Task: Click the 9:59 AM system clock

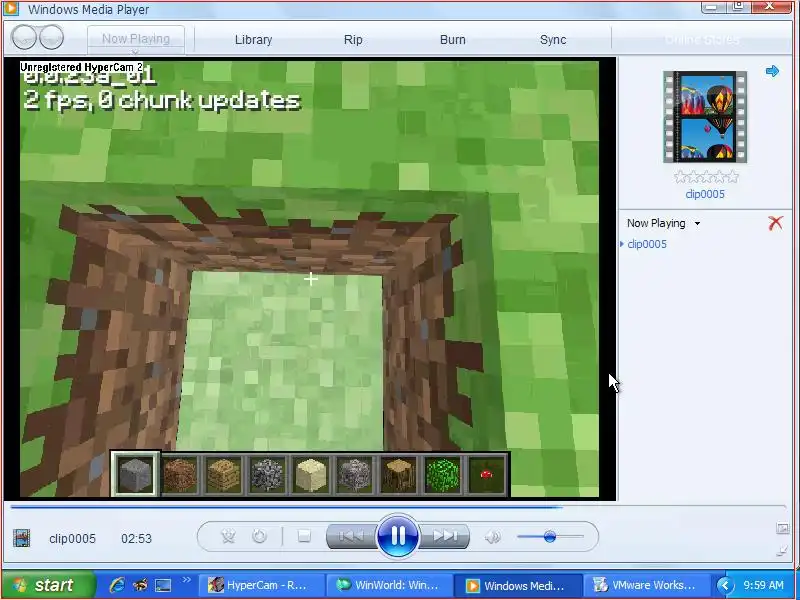Action: 763,585
